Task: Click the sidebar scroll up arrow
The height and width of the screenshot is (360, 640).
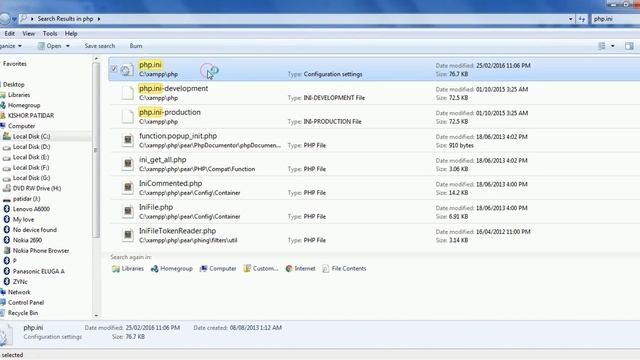Action: [x=96, y=59]
